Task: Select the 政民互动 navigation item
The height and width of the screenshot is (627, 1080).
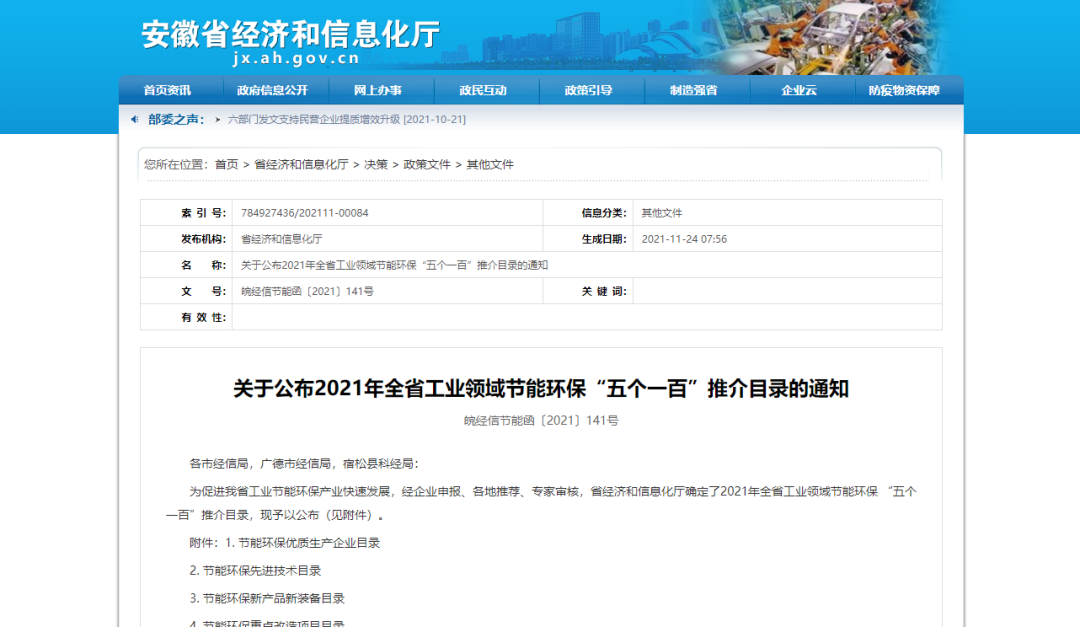Action: [x=483, y=90]
